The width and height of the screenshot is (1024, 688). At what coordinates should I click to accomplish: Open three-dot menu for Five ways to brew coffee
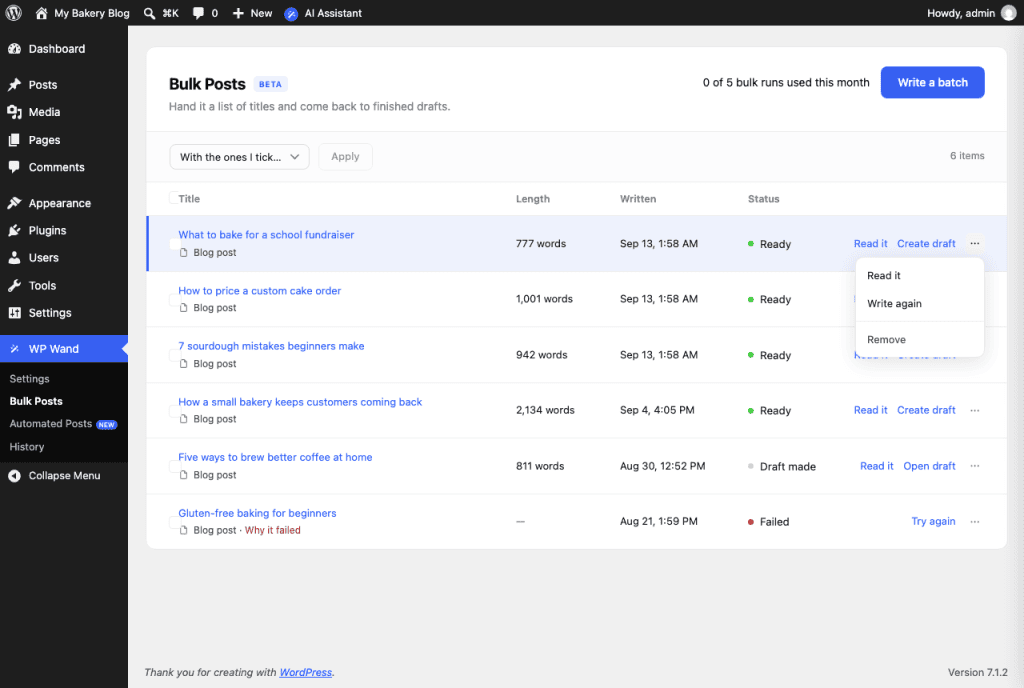pos(974,466)
